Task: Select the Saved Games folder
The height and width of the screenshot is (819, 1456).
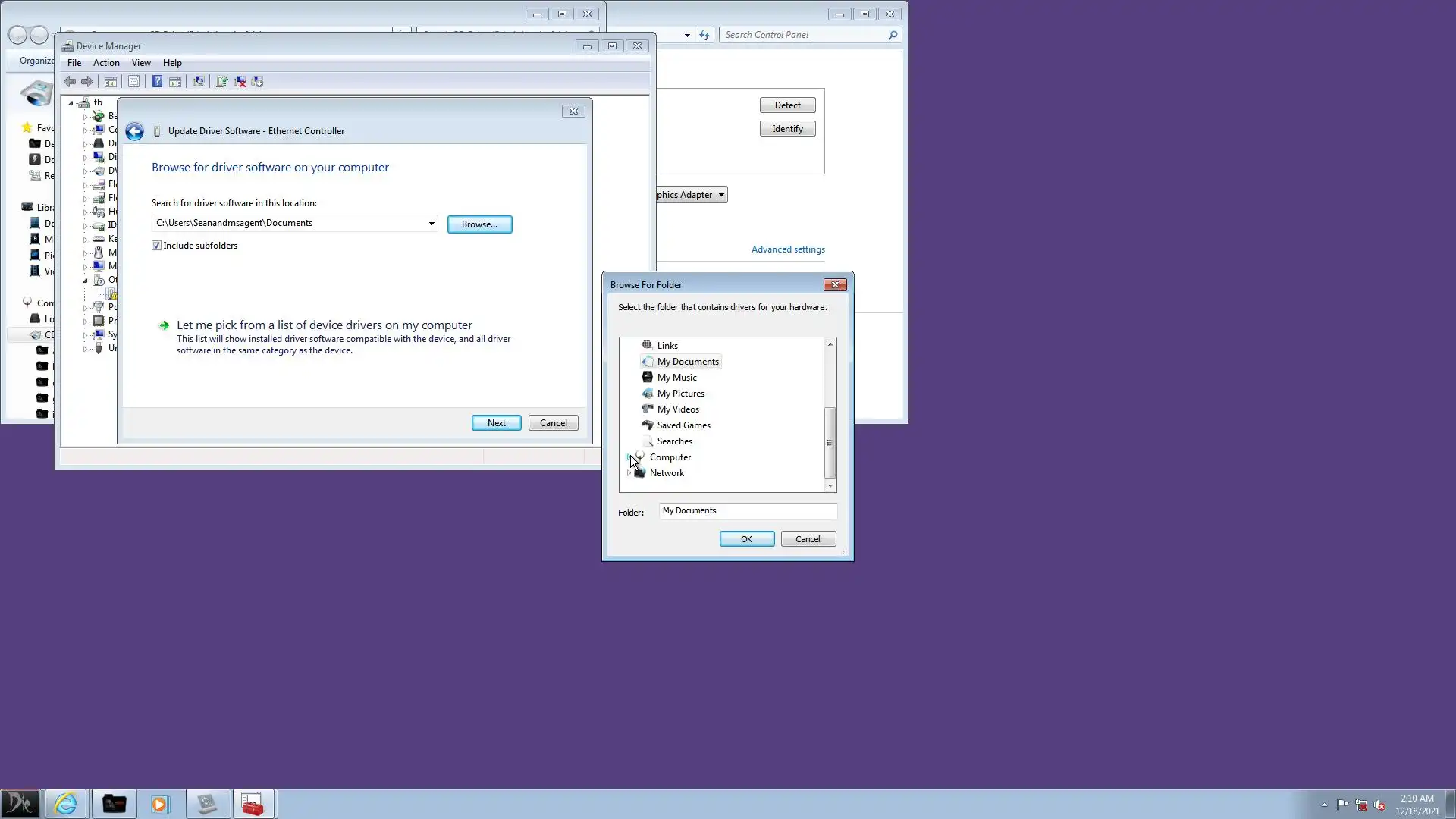Action: point(683,425)
